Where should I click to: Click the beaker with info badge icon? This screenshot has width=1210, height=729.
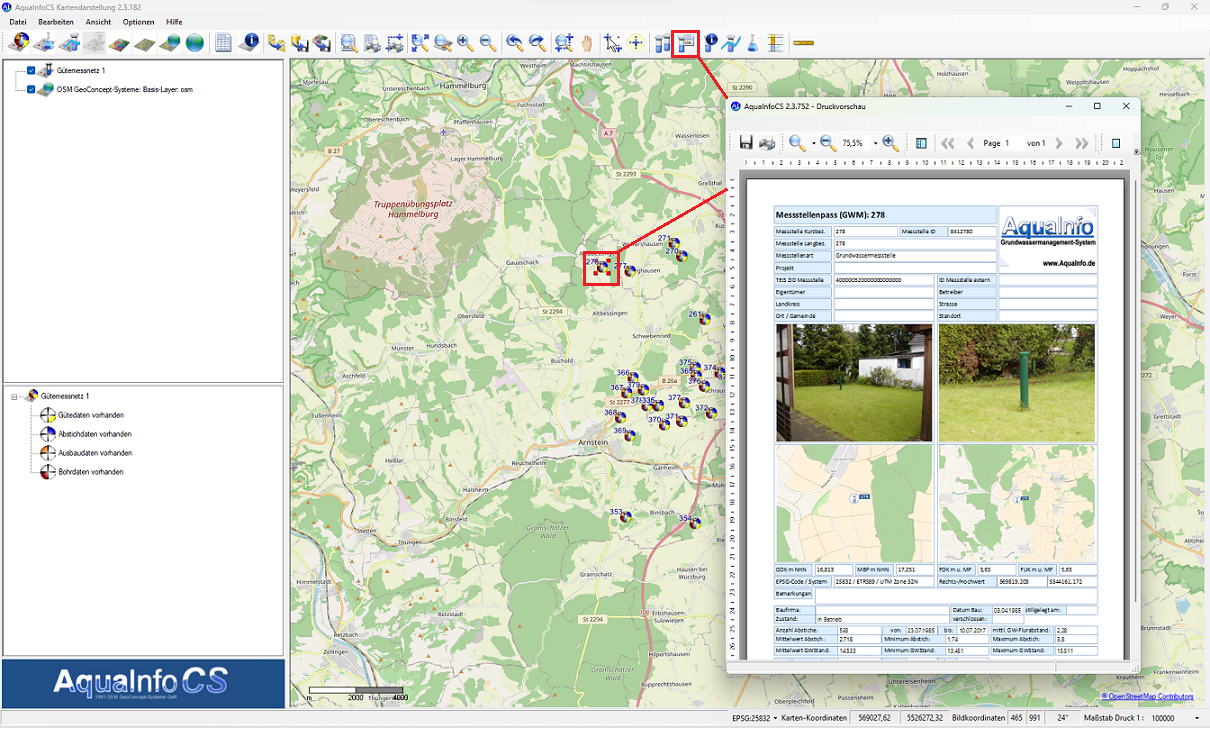[x=711, y=43]
